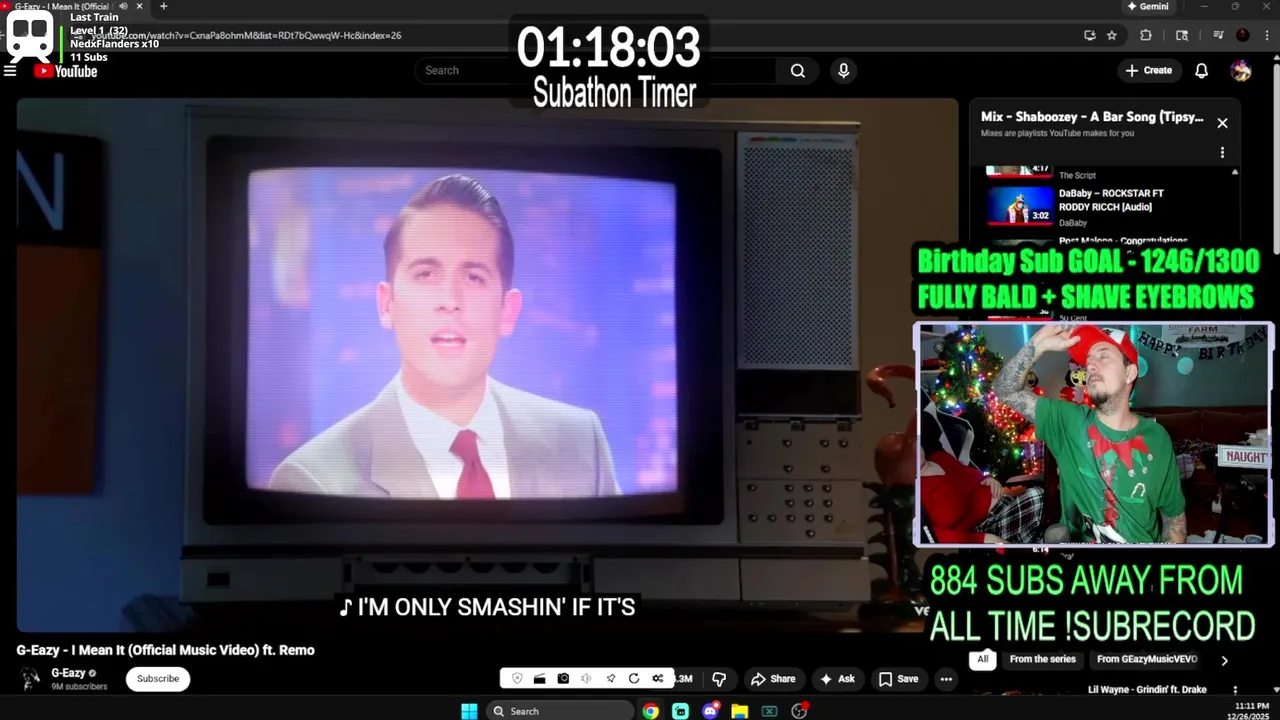Click the Google Lens search icon in toolbar
The image size is (1280, 720).
(1182, 35)
